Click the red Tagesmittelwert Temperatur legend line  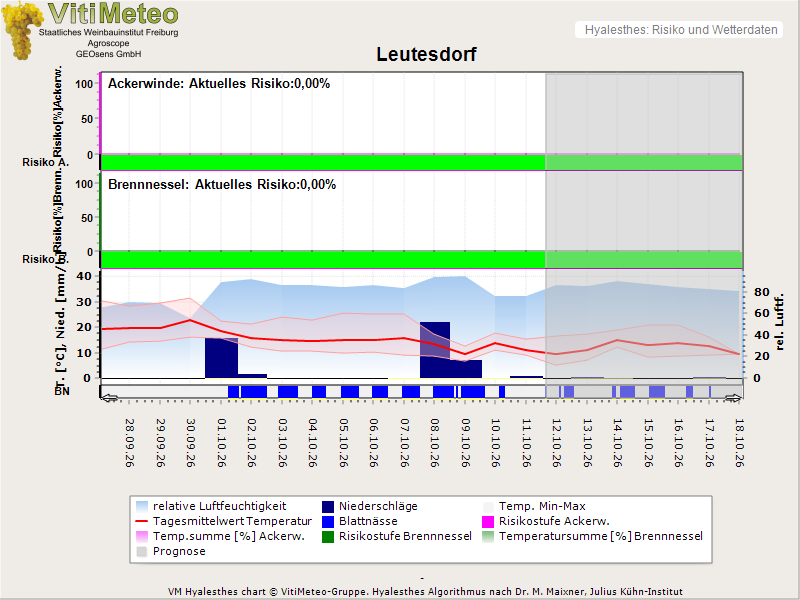point(142,521)
